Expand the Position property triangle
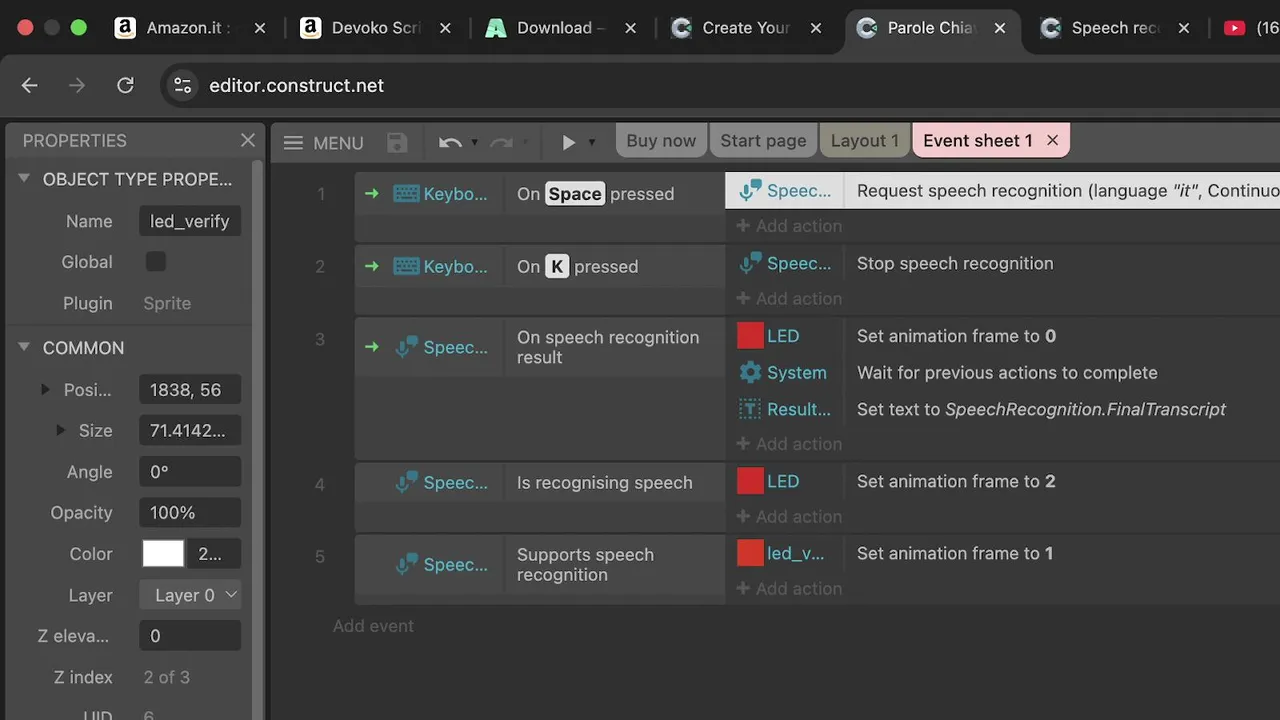Image resolution: width=1280 pixels, height=720 pixels. tap(45, 390)
